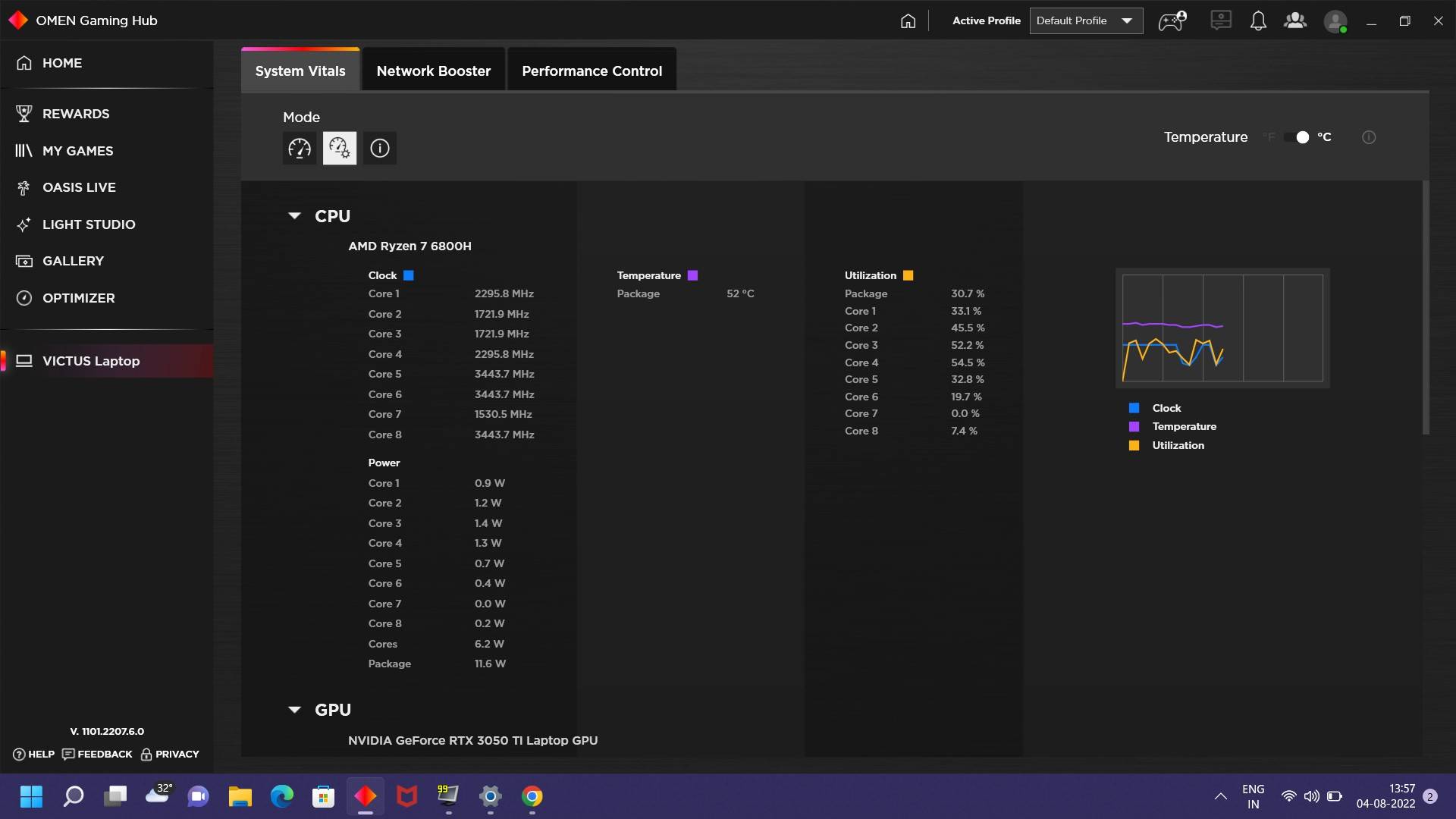Open the gamepad controller icon
1456x819 pixels.
pos(1172,21)
